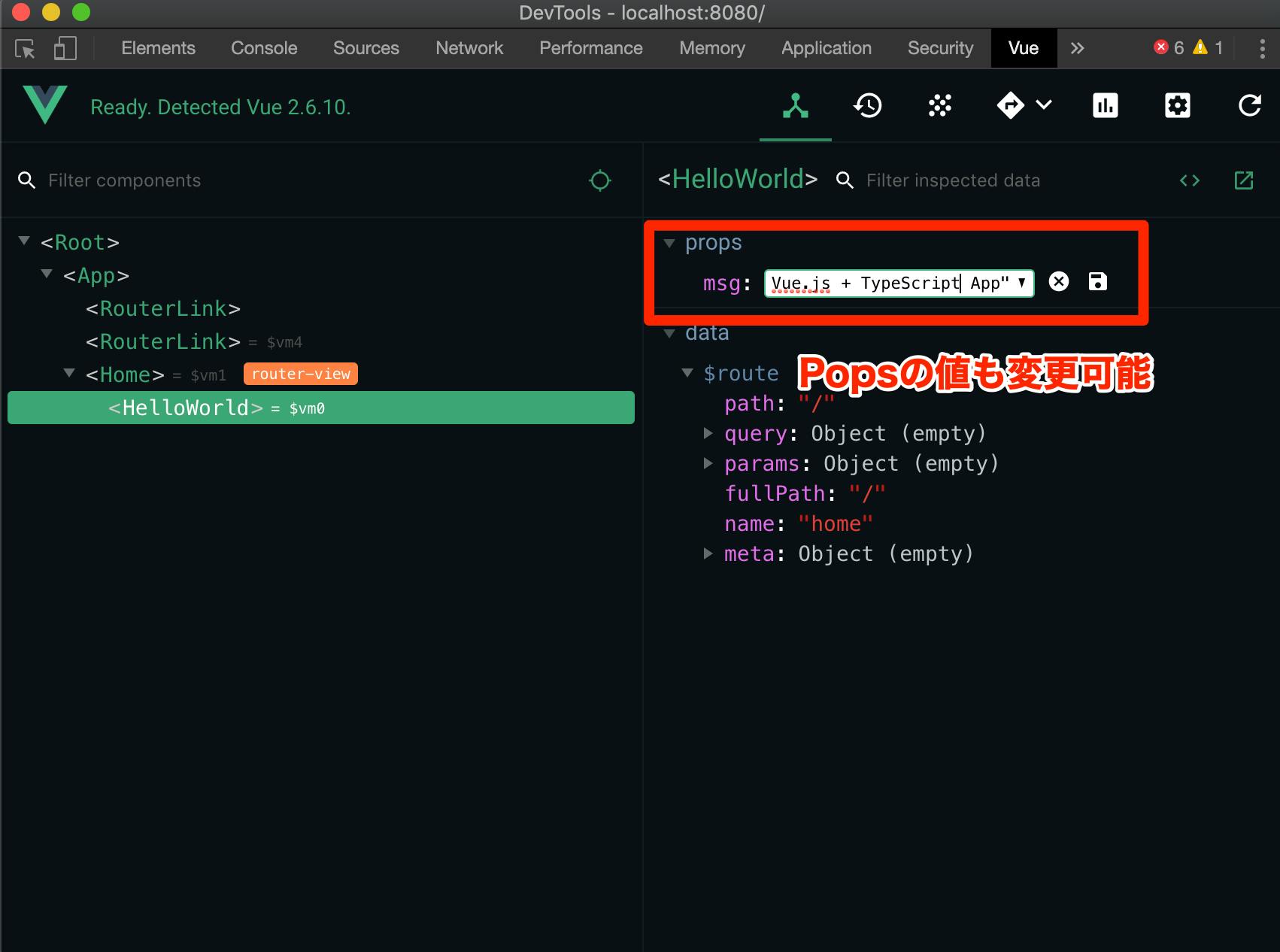Toggle the element inspect cursor tool
This screenshot has width=1280, height=952.
coord(25,48)
